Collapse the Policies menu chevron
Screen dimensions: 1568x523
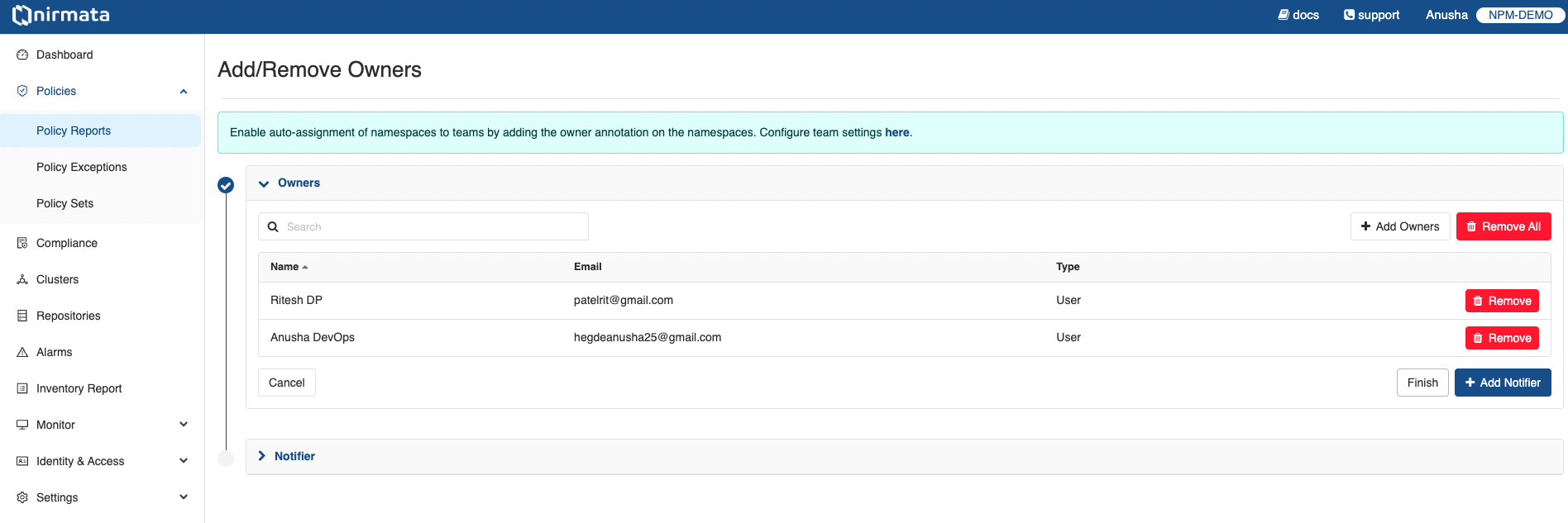184,91
